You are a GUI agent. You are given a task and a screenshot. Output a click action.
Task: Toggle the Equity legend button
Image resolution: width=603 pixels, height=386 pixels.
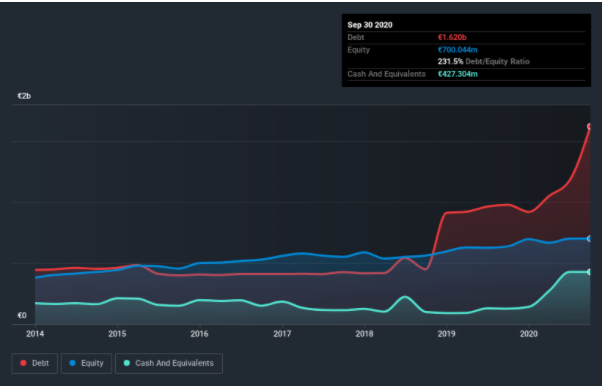click(x=87, y=363)
